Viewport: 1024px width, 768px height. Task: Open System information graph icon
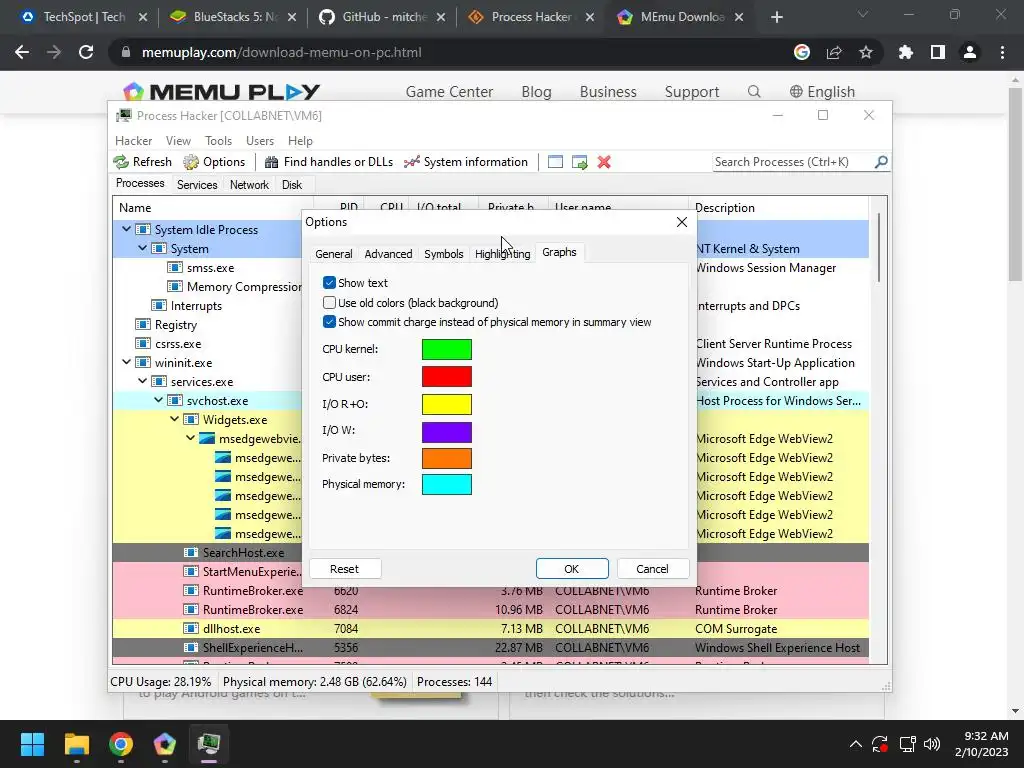(411, 162)
